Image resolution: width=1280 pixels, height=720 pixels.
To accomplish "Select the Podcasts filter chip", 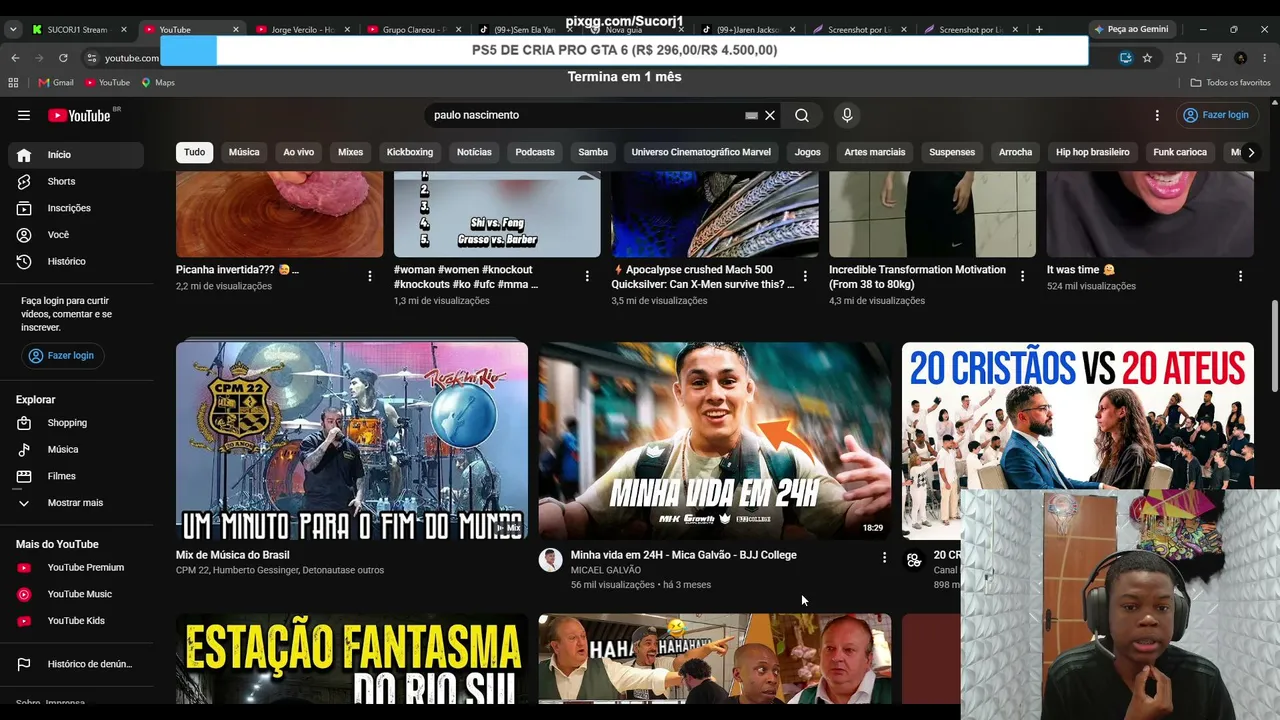I will 535,152.
